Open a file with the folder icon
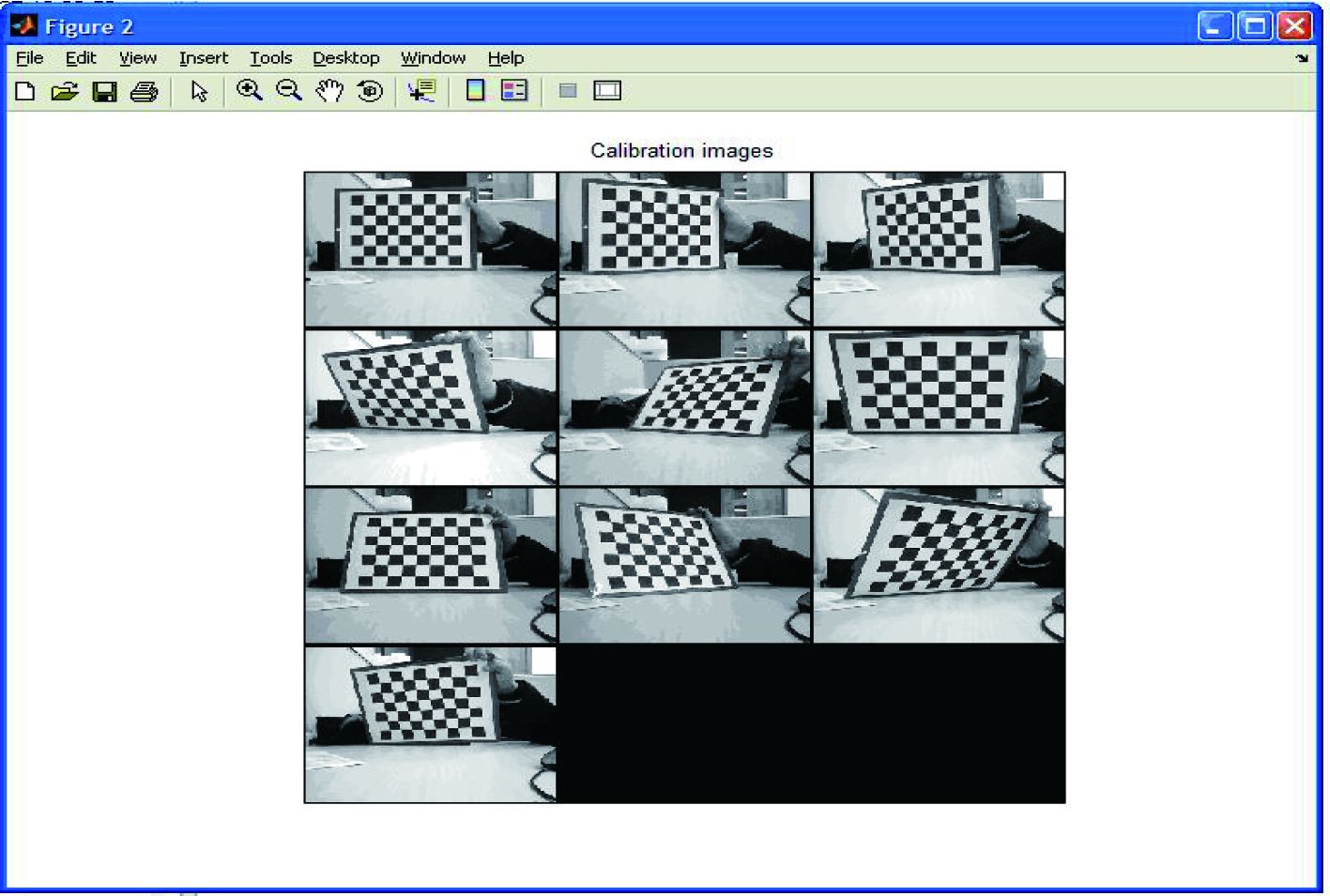This screenshot has height=896, width=1330. pyautogui.click(x=64, y=91)
